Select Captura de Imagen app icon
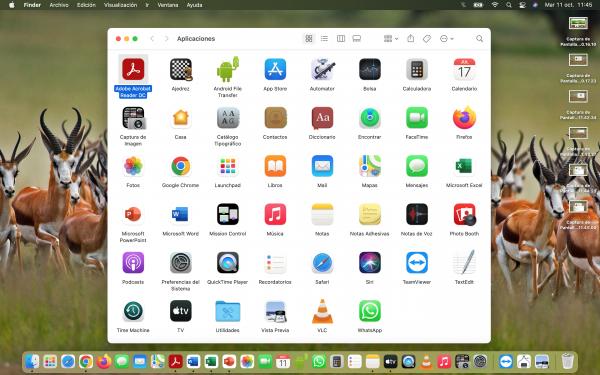600x375 pixels. [x=133, y=118]
